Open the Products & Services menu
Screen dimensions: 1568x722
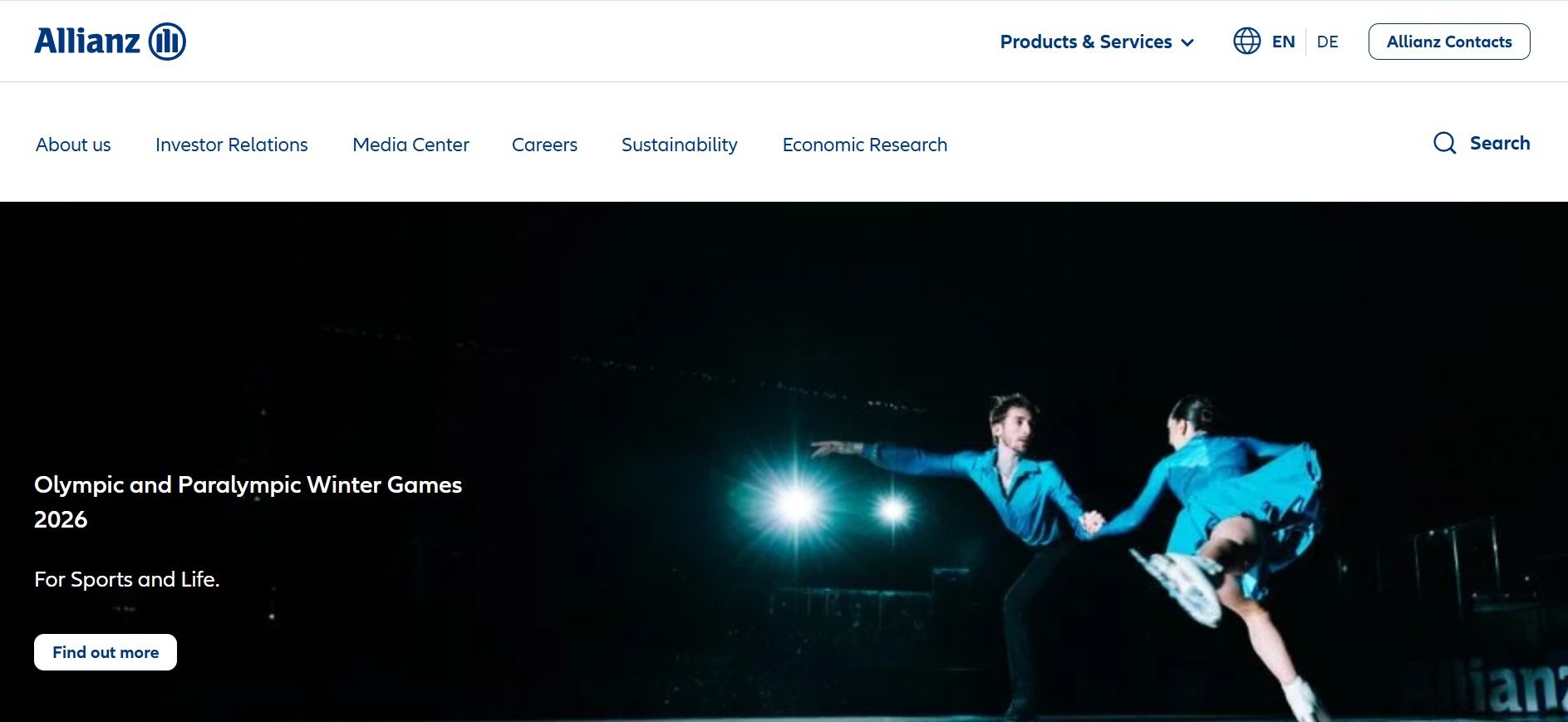(x=1097, y=42)
